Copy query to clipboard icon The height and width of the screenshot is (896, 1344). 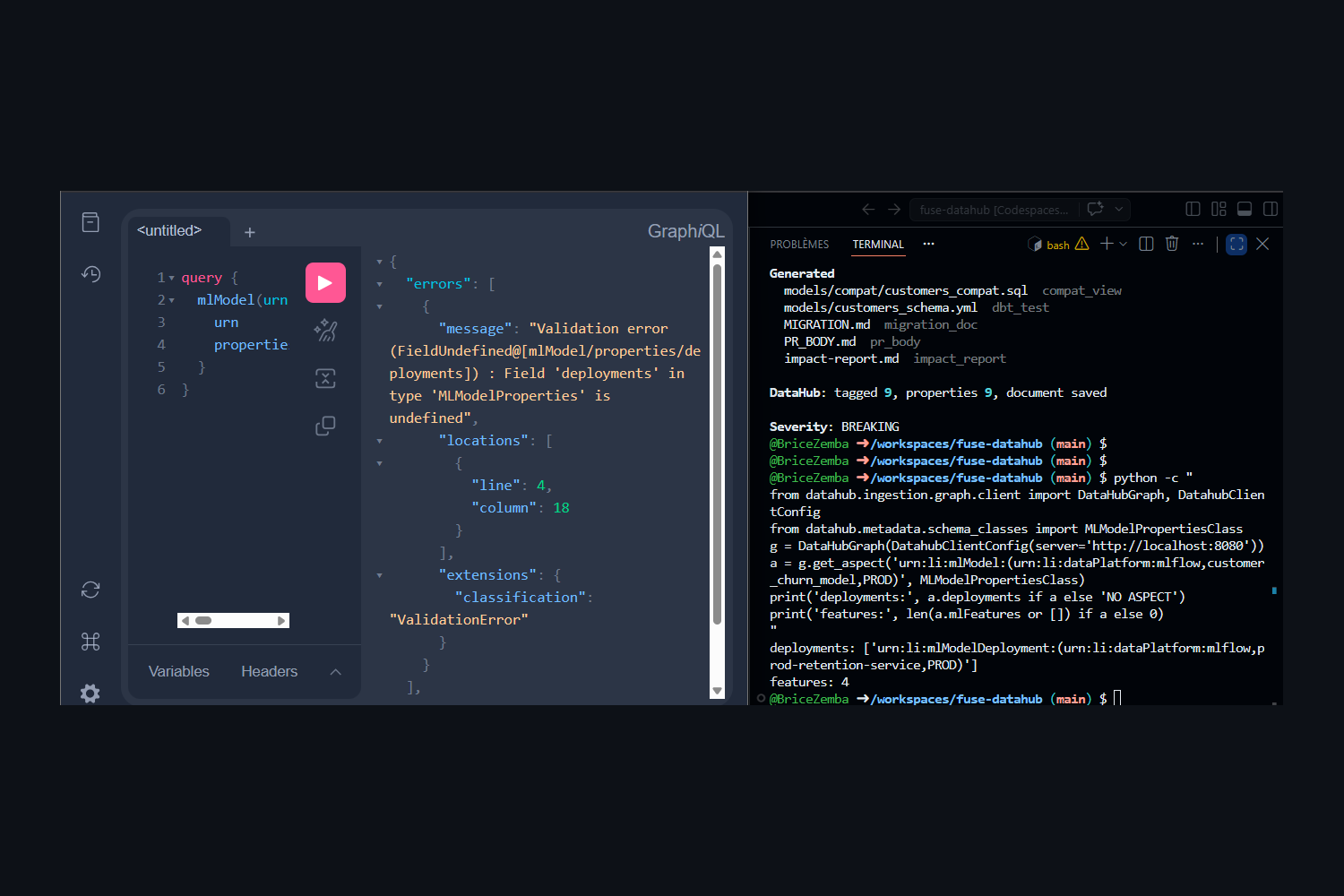[325, 426]
